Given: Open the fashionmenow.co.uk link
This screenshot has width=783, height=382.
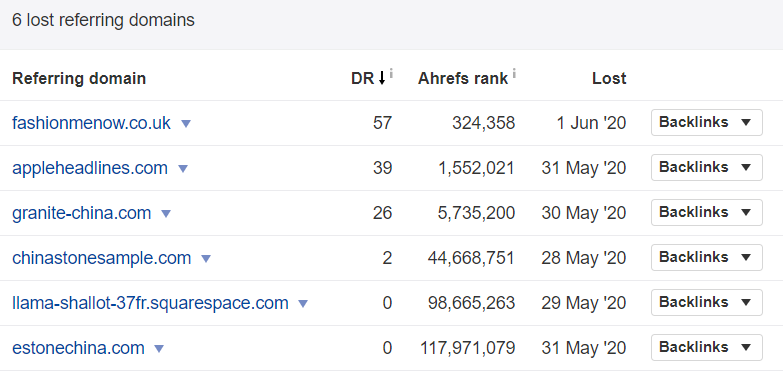Looking at the screenshot, I should tap(91, 123).
